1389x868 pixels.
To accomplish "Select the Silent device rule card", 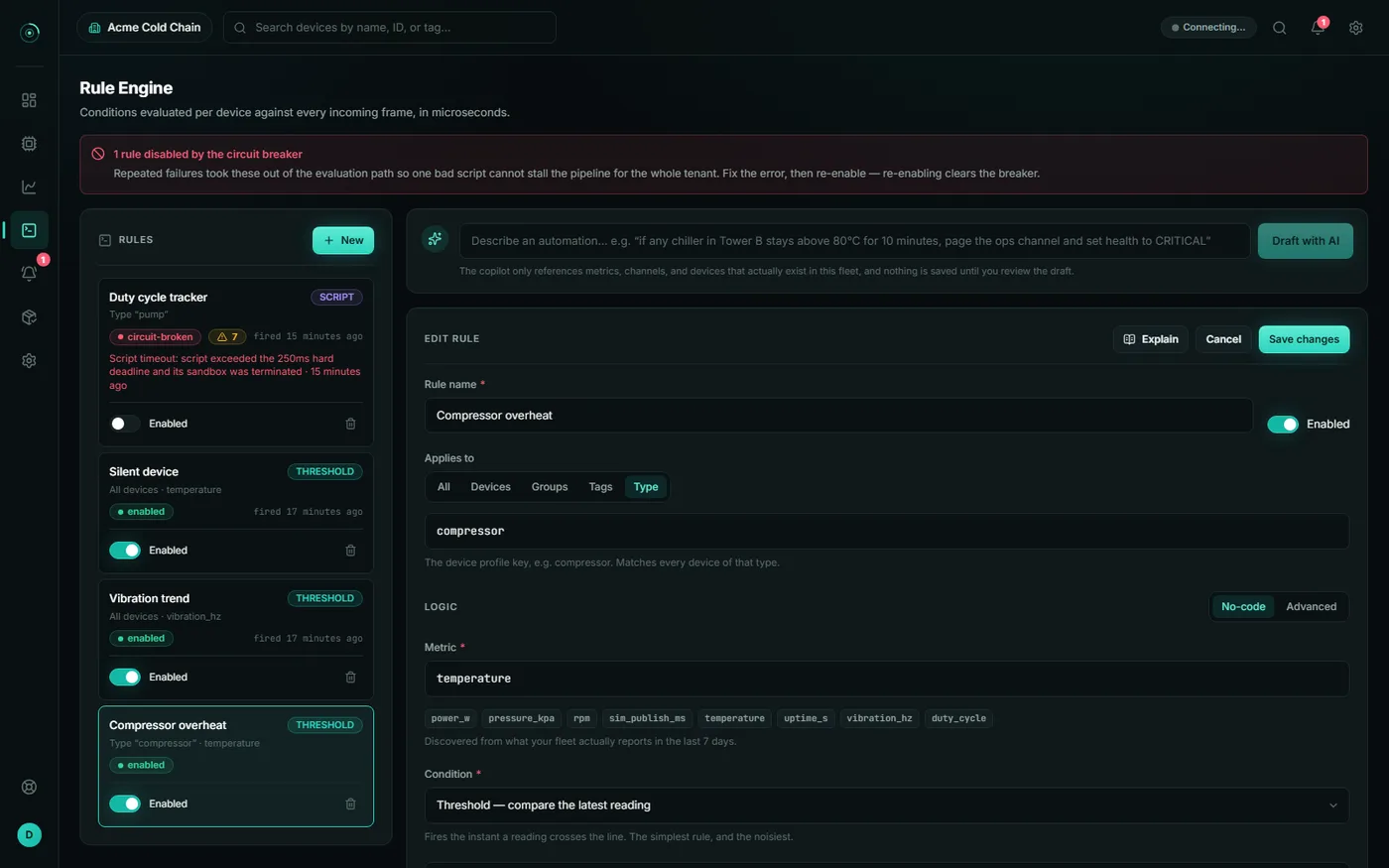I will 236,513.
